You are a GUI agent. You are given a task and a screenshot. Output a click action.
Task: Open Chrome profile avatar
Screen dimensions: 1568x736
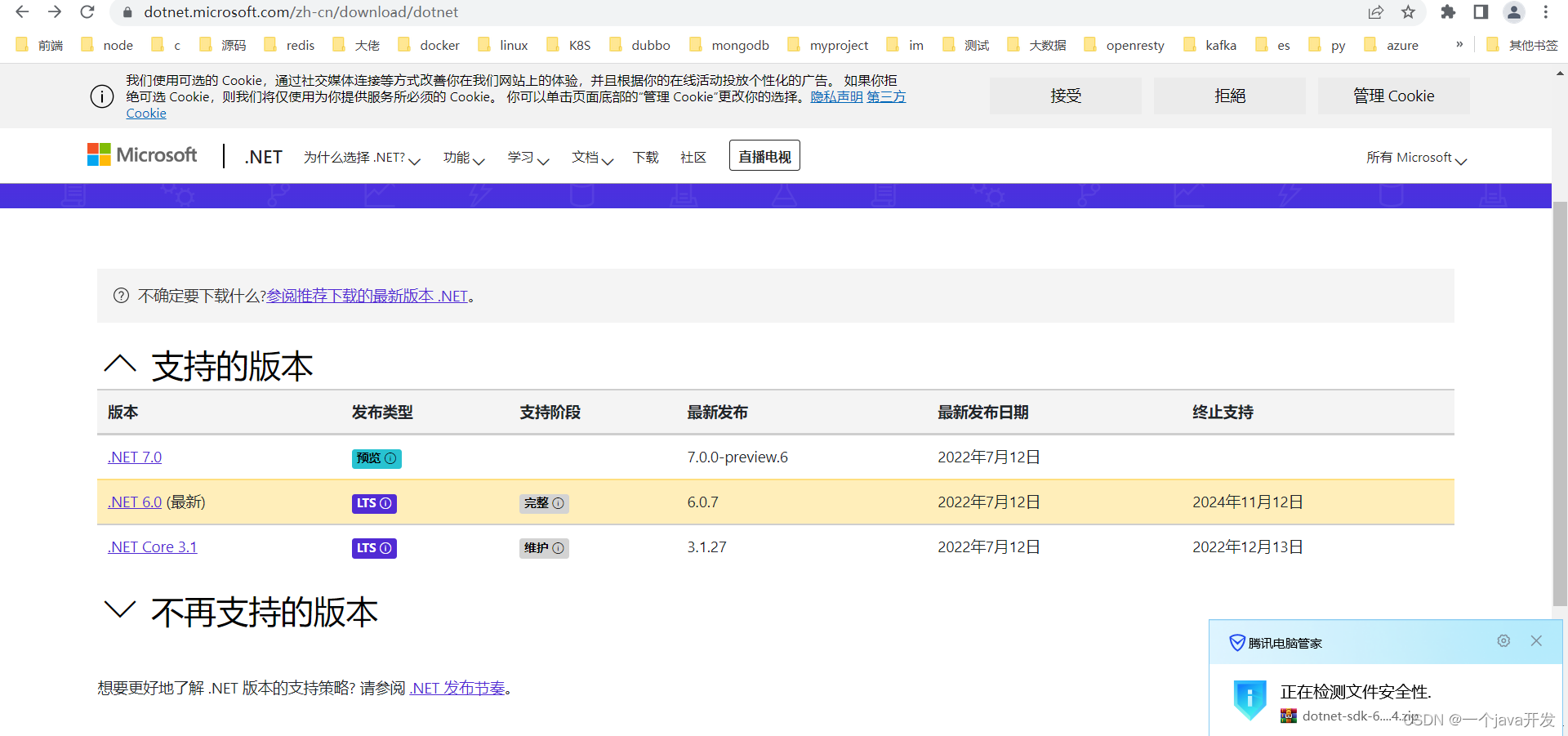pyautogui.click(x=1514, y=12)
